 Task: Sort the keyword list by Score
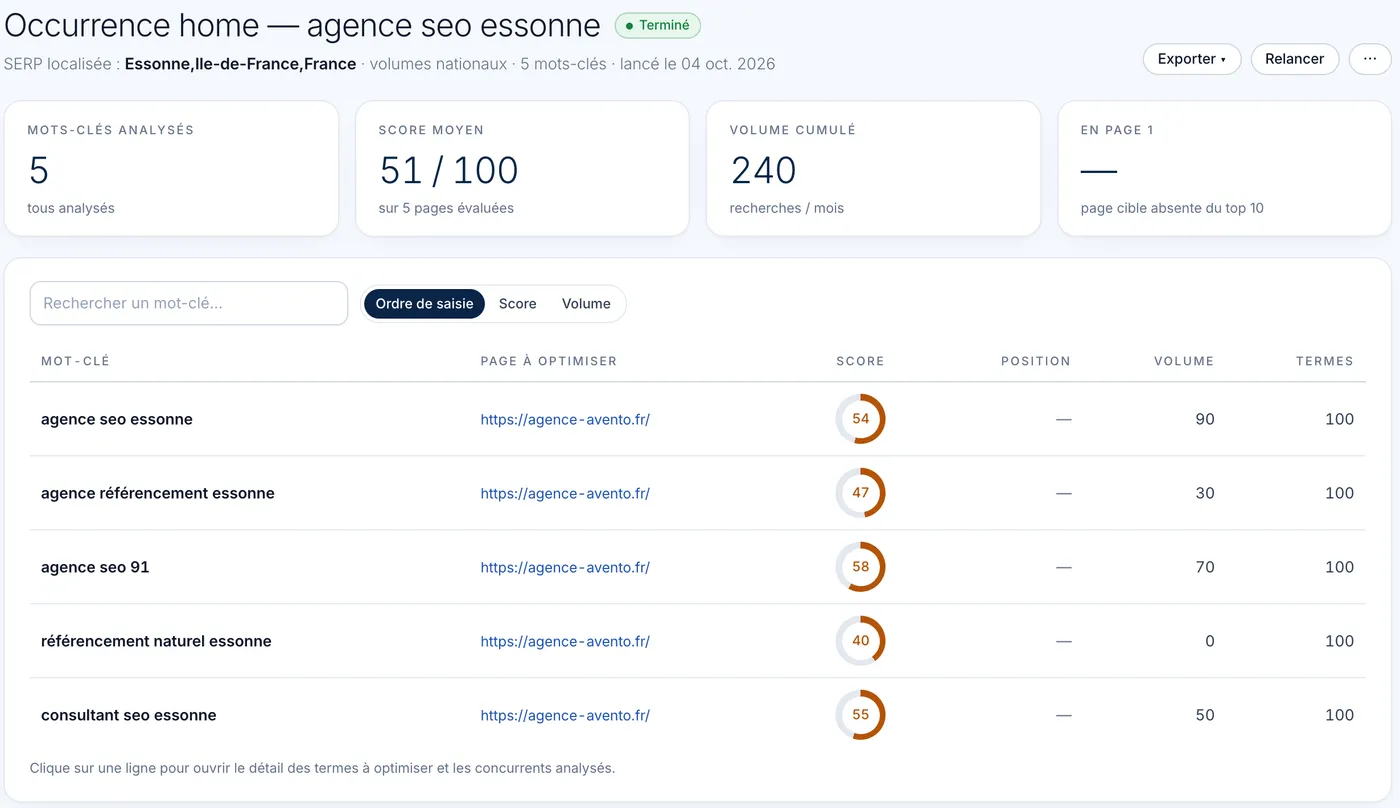click(x=518, y=304)
